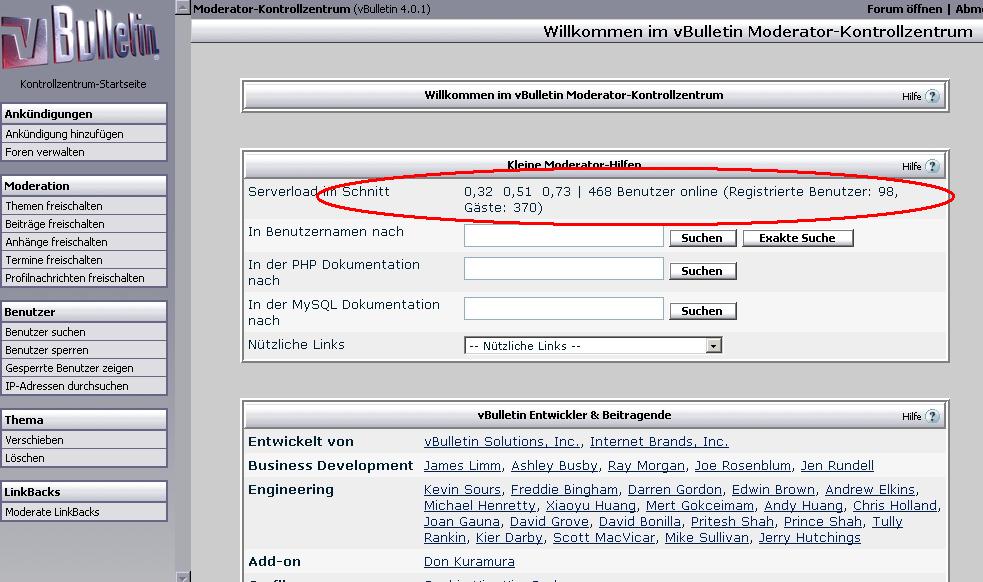Image resolution: width=983 pixels, height=582 pixels.
Task: Select Profilnachrichten freischalten
Action: (x=84, y=278)
